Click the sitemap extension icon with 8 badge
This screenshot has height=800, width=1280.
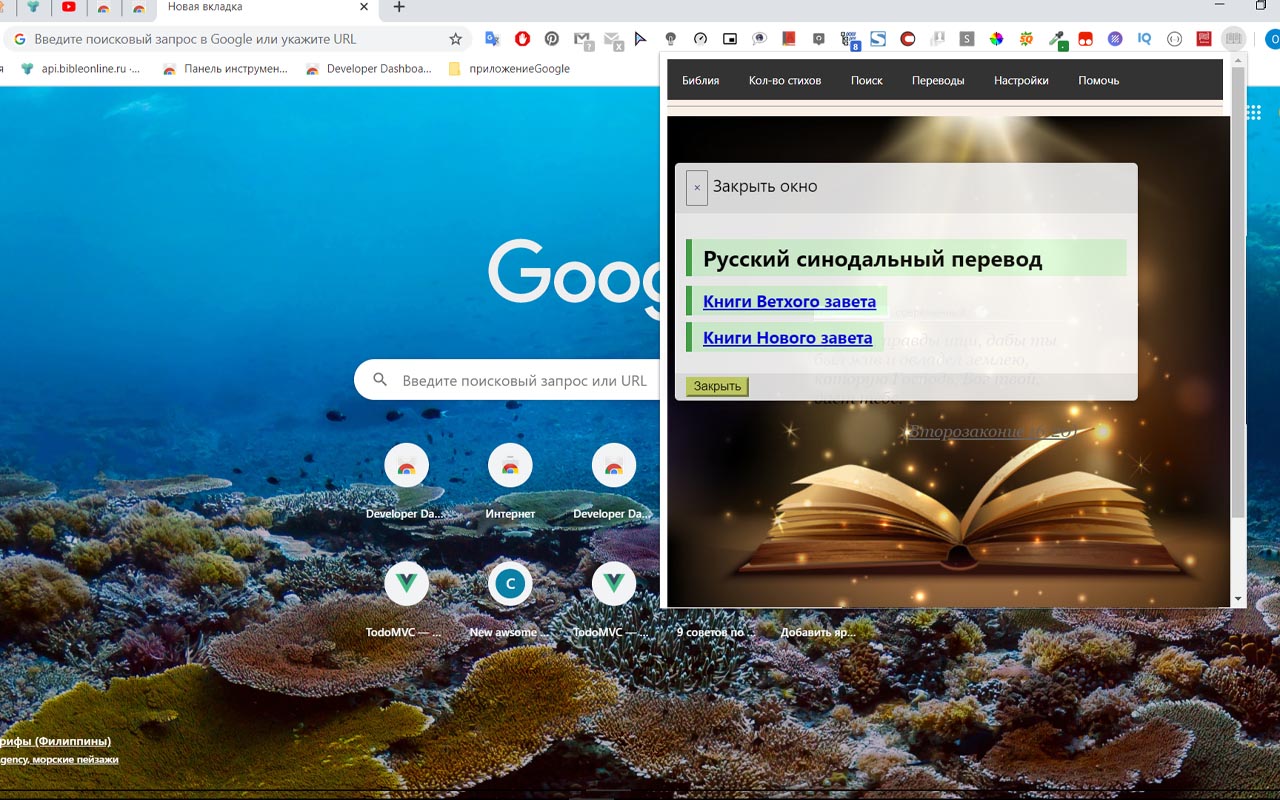[849, 40]
